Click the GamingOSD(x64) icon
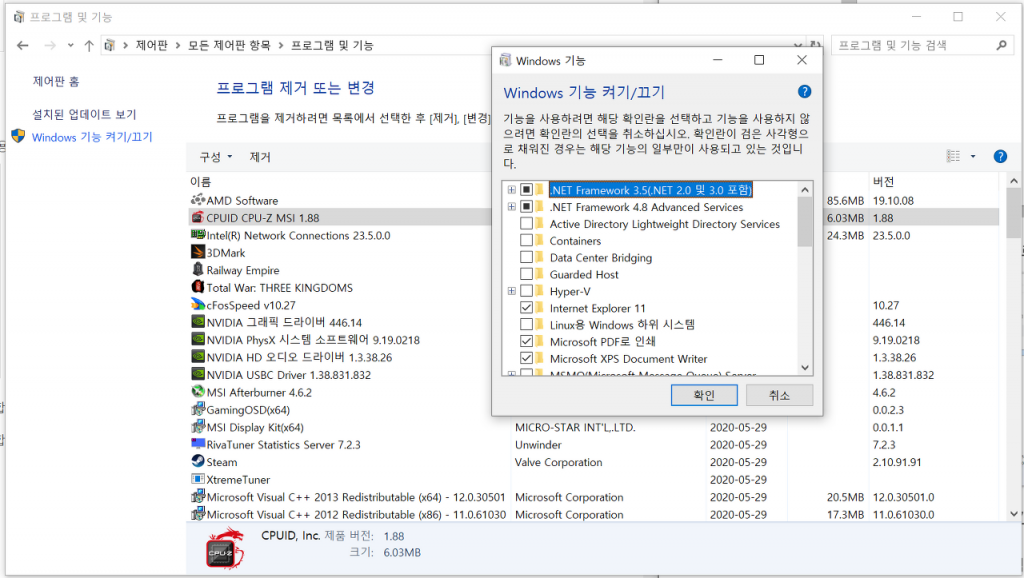 198,409
